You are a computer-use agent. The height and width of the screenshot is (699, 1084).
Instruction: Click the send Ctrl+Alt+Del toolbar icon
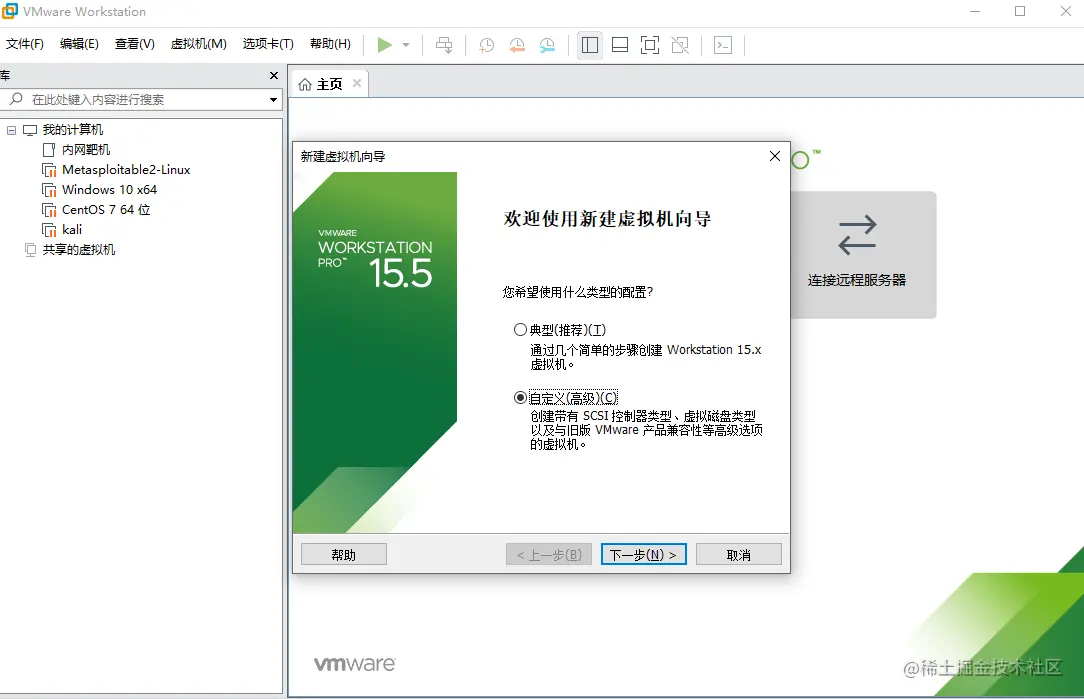coord(444,46)
